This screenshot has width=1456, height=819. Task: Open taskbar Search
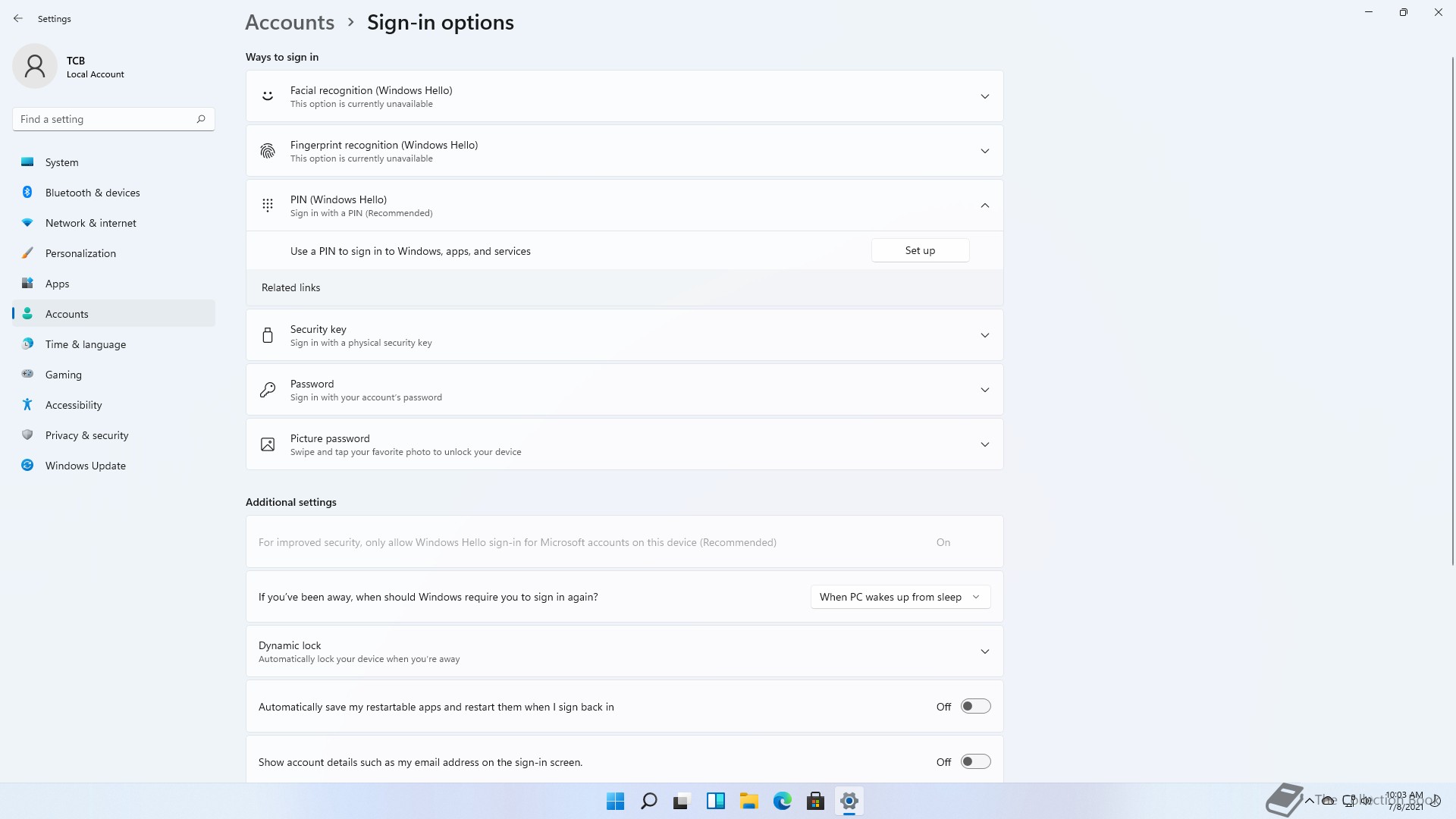pyautogui.click(x=648, y=801)
